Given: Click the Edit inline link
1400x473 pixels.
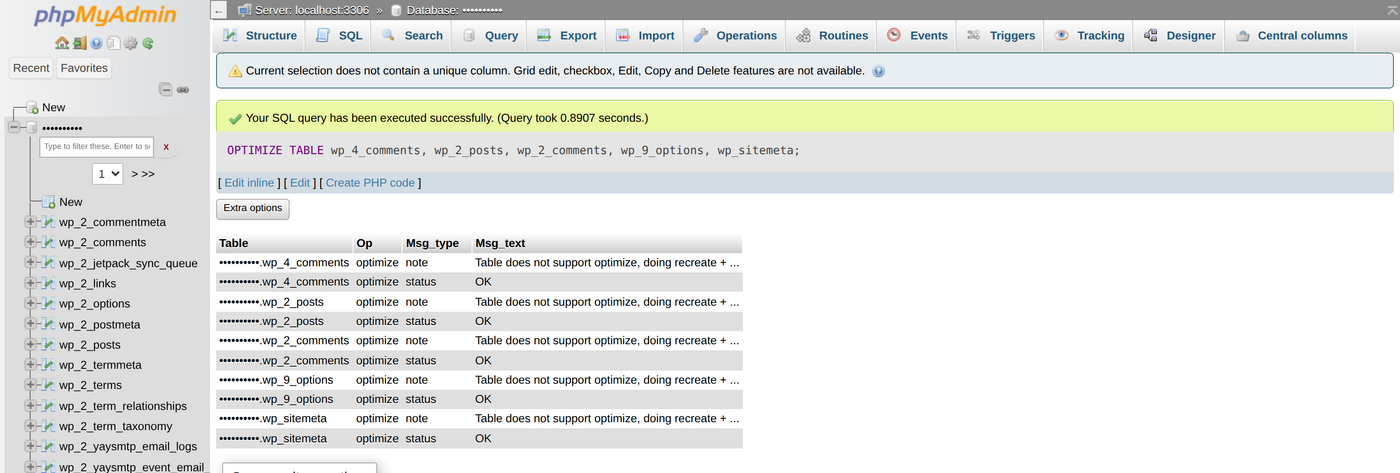Looking at the screenshot, I should pyautogui.click(x=249, y=183).
